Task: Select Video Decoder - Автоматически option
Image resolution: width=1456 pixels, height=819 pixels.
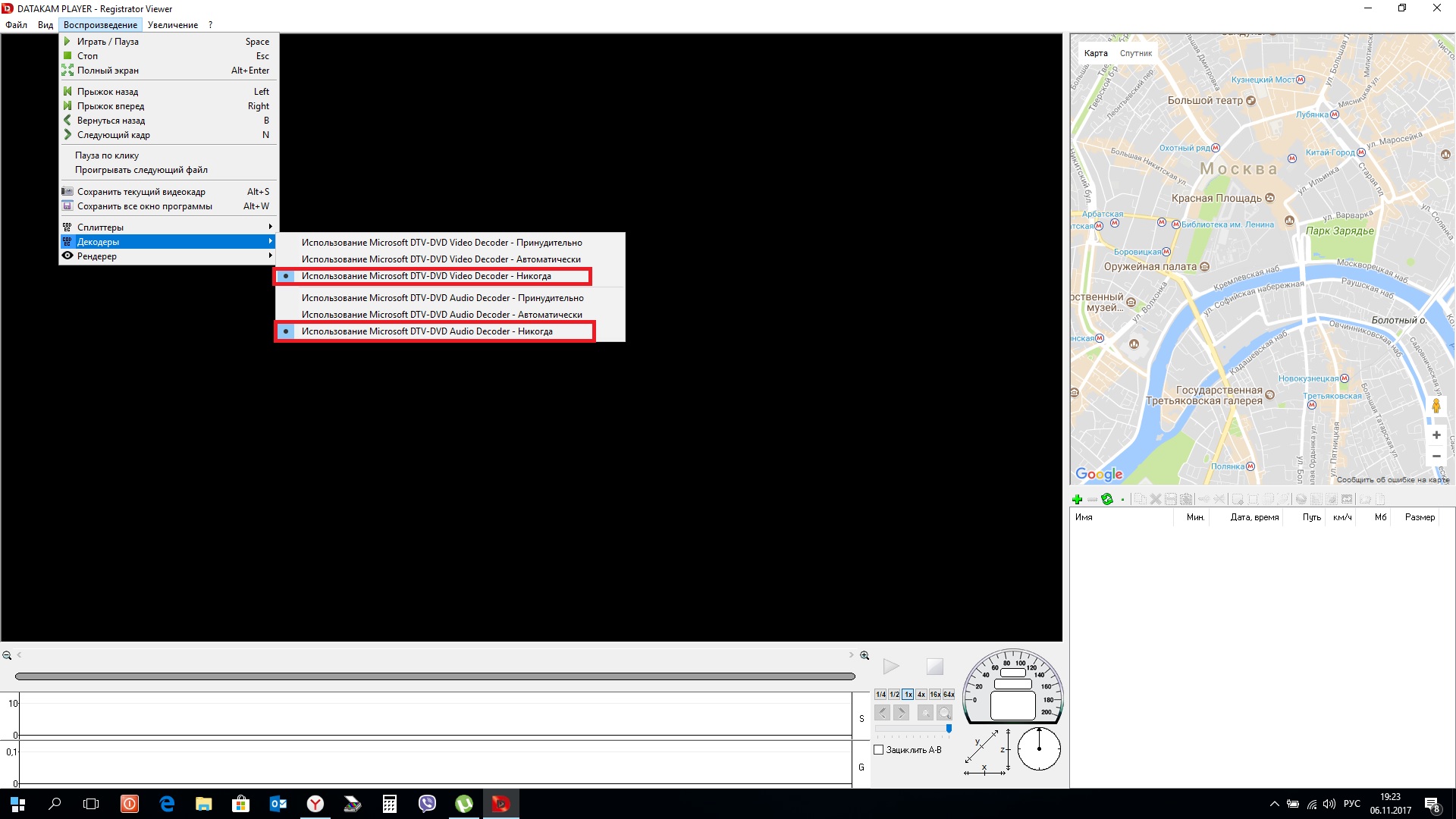Action: (441, 259)
